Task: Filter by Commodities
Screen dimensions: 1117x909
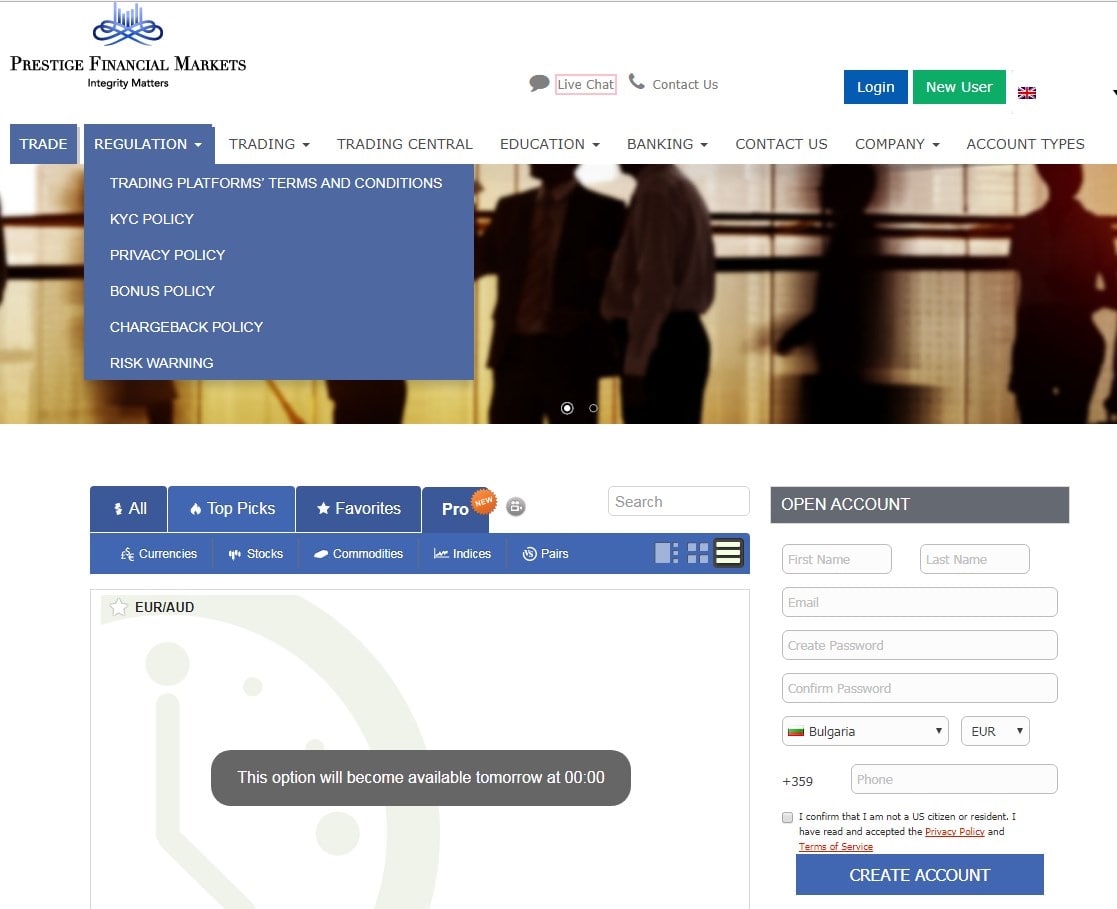Action: tap(358, 554)
